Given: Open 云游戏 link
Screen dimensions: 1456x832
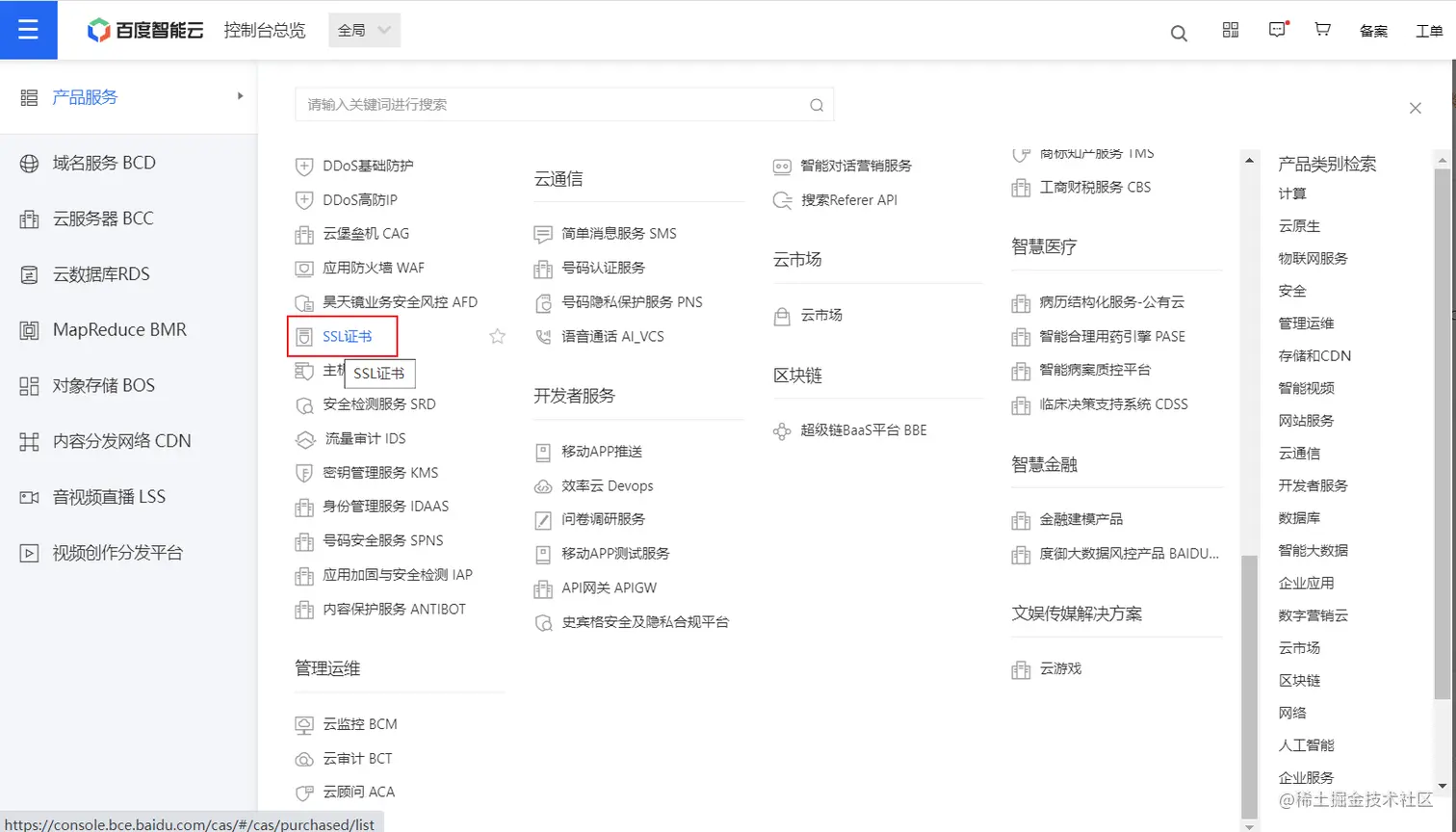Looking at the screenshot, I should 1061,668.
